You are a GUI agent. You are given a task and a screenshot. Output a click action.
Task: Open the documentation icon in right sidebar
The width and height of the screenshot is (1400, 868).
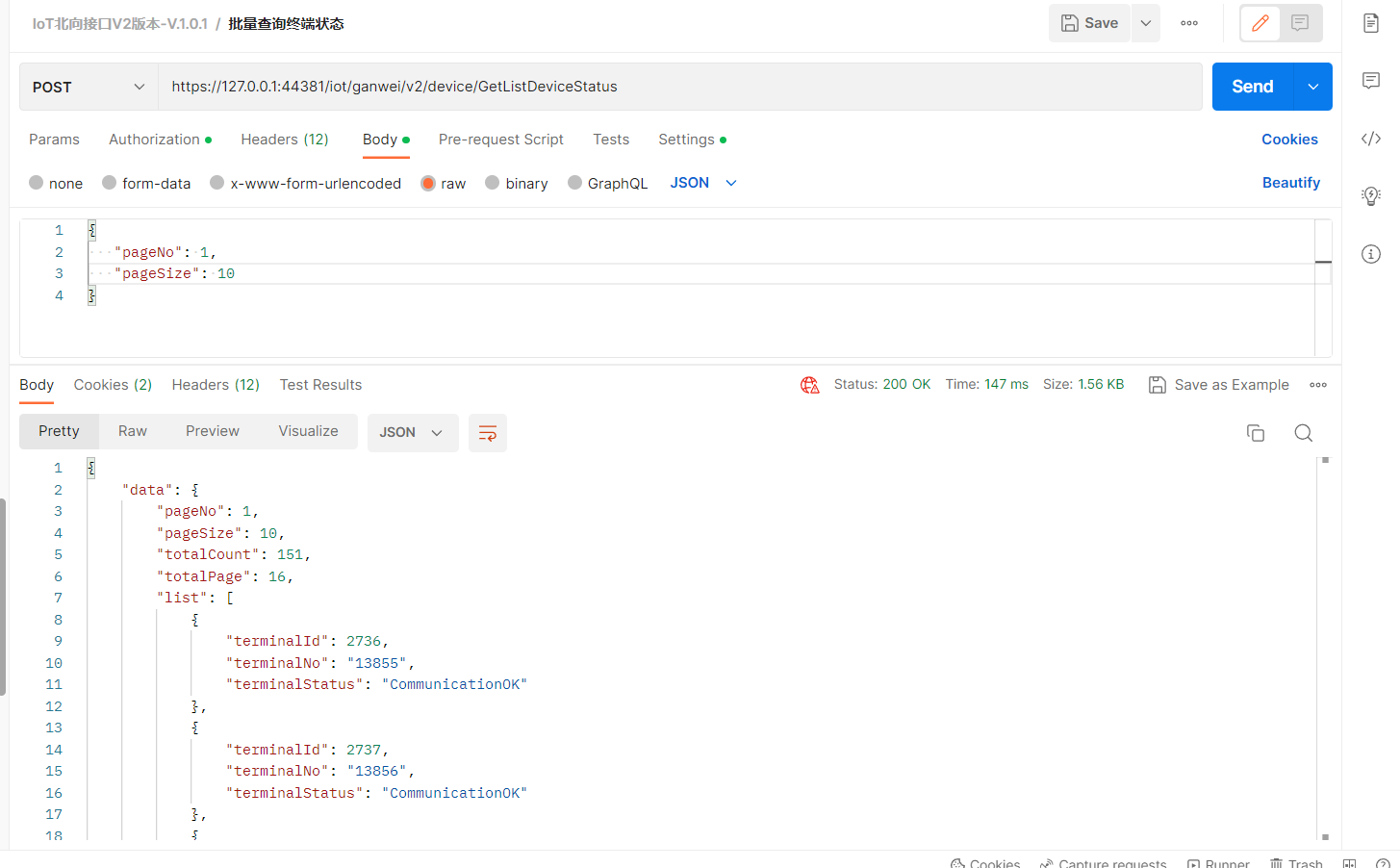1371,23
